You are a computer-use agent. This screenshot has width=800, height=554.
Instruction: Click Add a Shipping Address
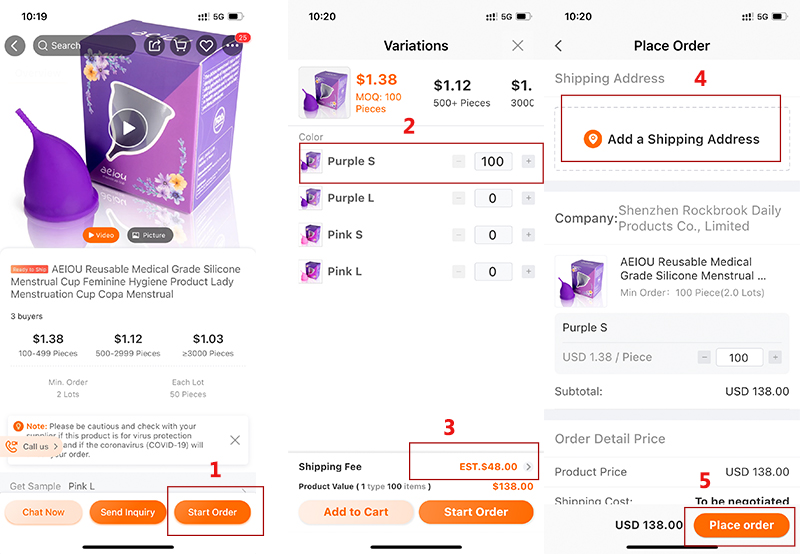click(x=671, y=140)
